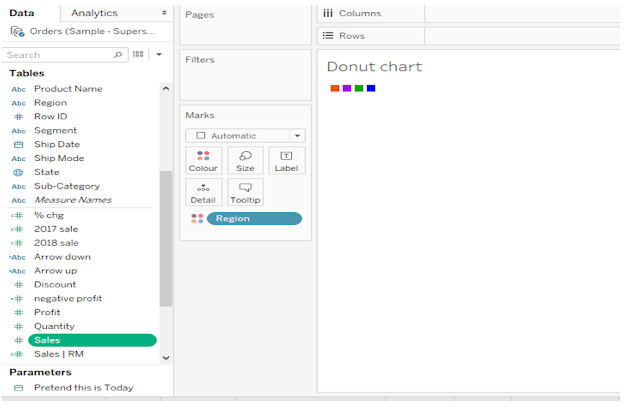Select the Ship Mode field
This screenshot has height=411, width=628.
[59, 158]
